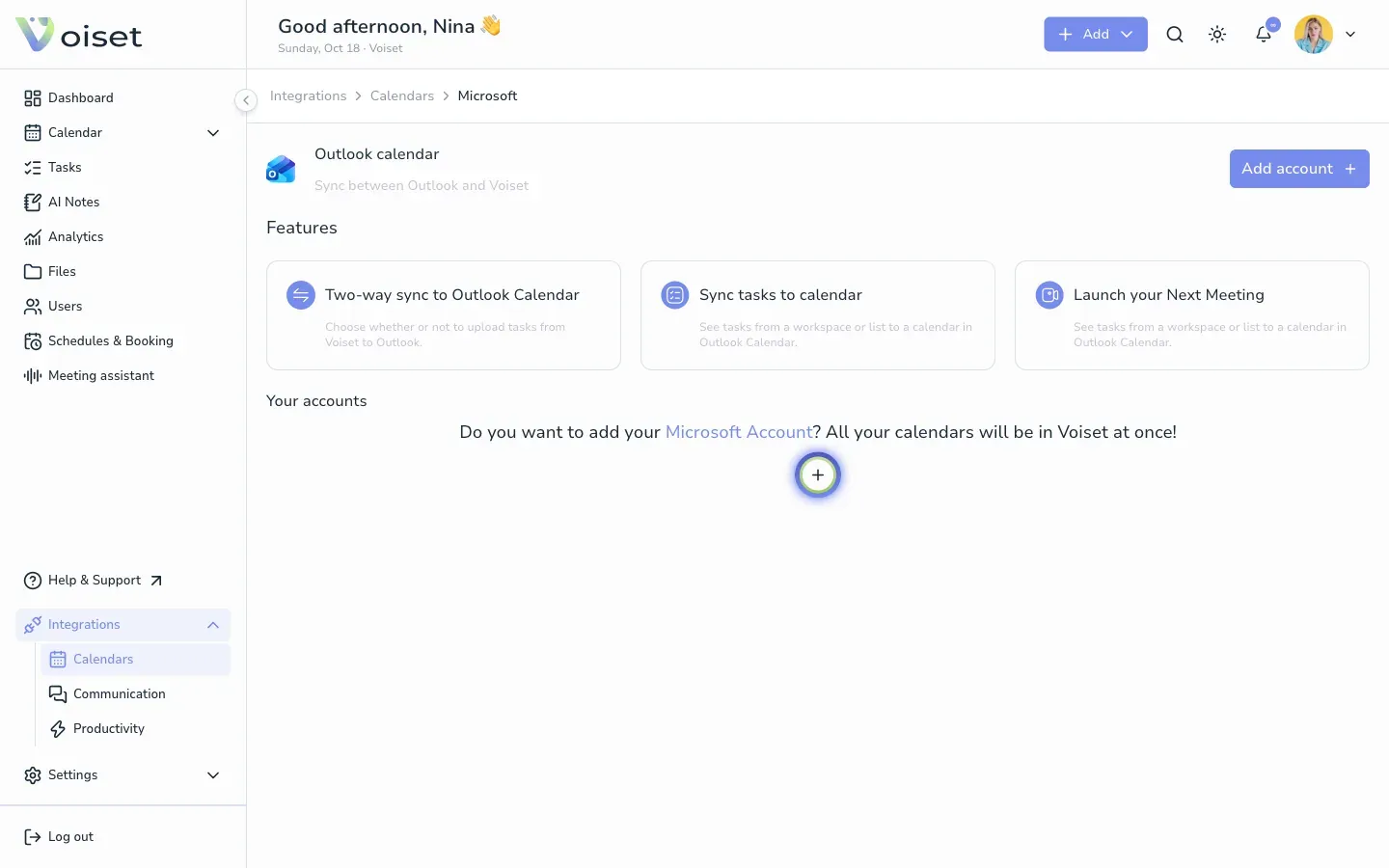The width and height of the screenshot is (1389, 868).
Task: Click the Outlook calendar logo icon
Action: point(281,170)
